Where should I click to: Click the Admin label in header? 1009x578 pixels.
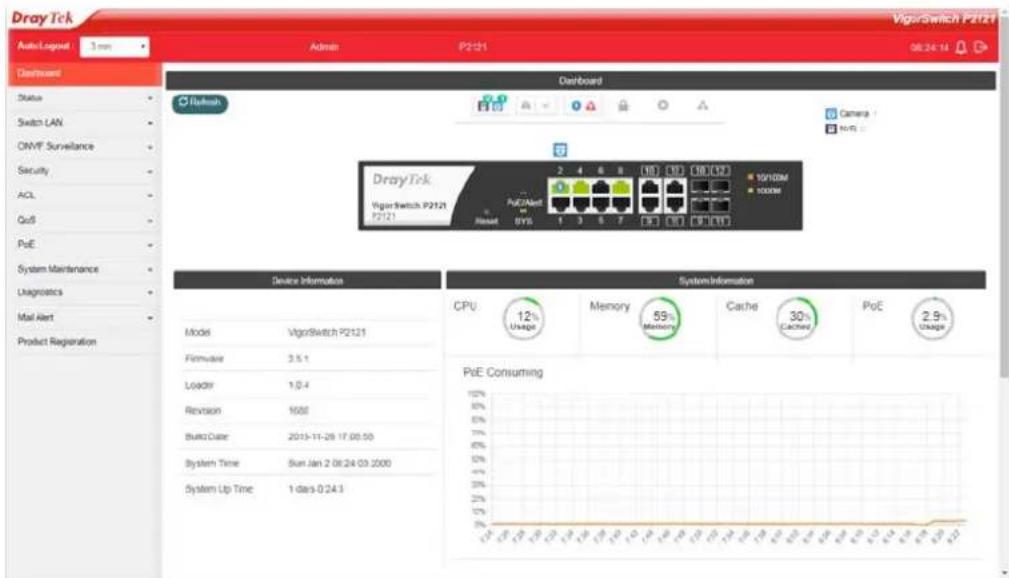[x=324, y=47]
